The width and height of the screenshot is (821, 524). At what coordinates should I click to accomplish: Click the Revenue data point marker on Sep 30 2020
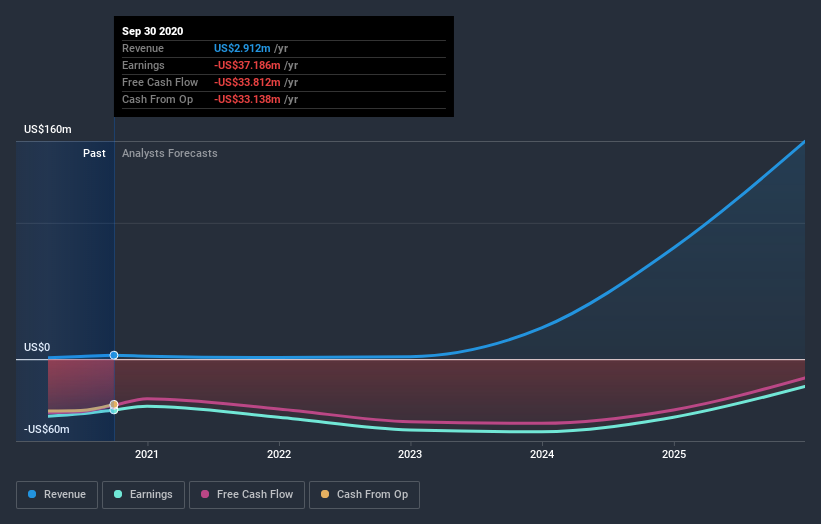click(x=114, y=355)
